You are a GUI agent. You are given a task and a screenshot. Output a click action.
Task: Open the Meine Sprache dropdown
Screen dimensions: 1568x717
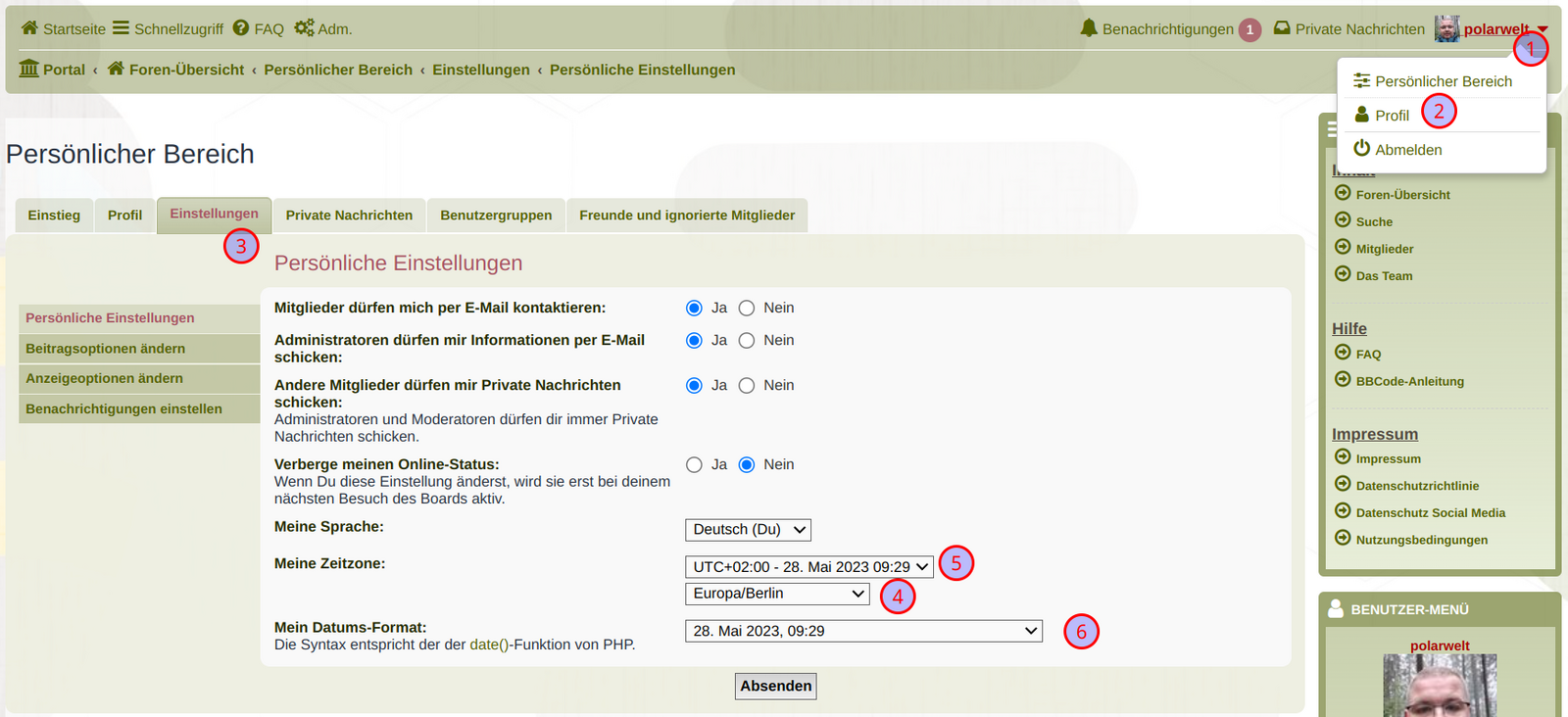click(748, 530)
